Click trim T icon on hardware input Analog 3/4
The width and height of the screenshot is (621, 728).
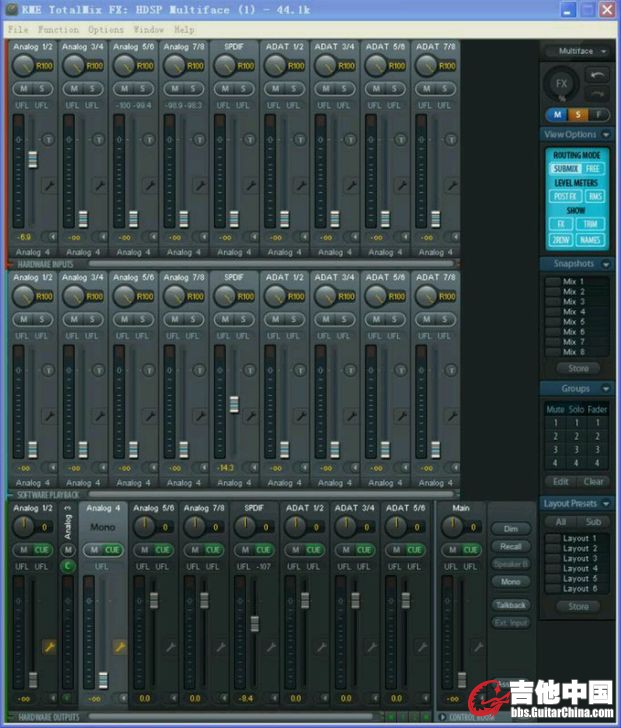[x=98, y=139]
